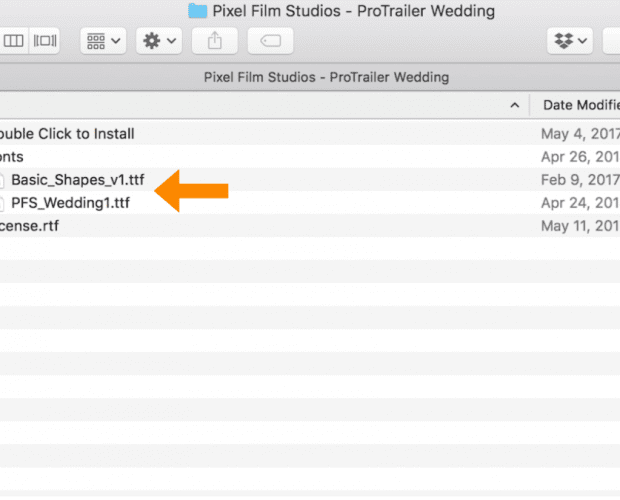
Task: Open the gear Action menu
Action: 159,41
